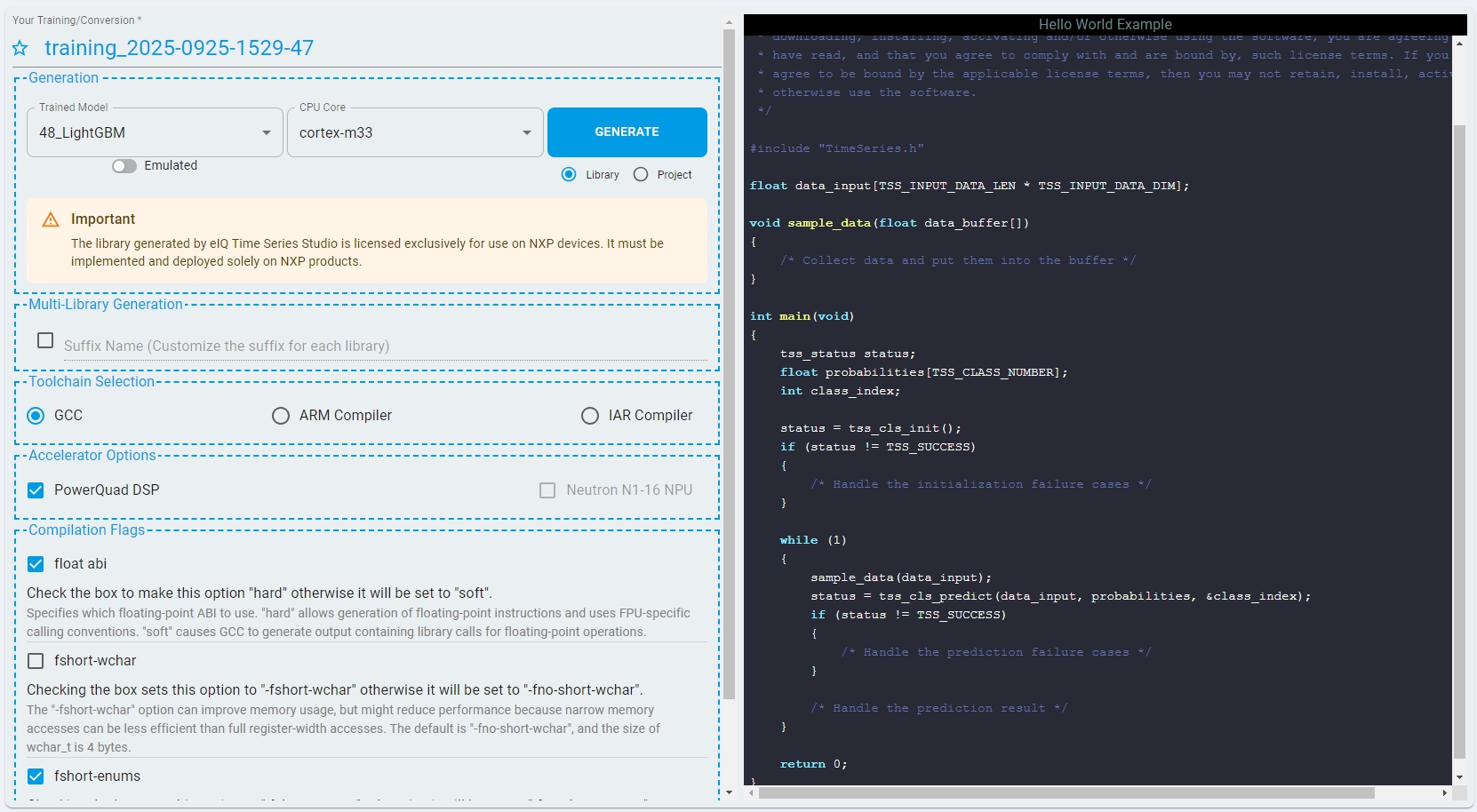The width and height of the screenshot is (1477, 812).
Task: Expand the CPU Core dropdown
Action: (415, 133)
